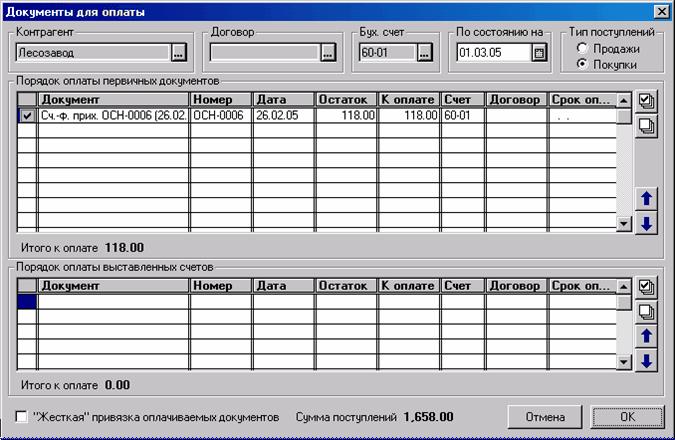Open the Контрагент selection ellipsis button
Image resolution: width=675 pixels, height=440 pixels.
coord(179,53)
